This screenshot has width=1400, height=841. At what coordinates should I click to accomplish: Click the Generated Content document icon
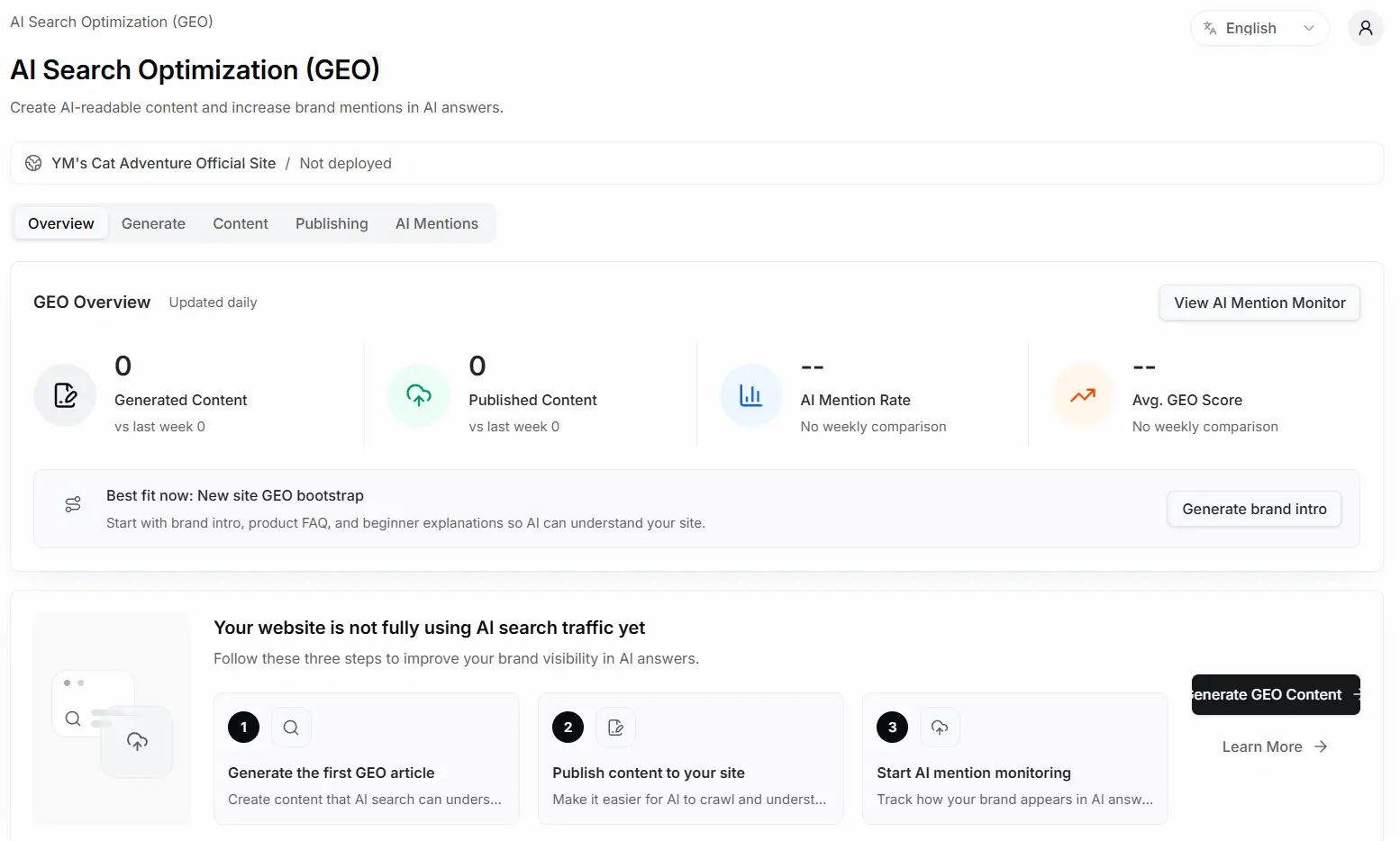coord(65,395)
